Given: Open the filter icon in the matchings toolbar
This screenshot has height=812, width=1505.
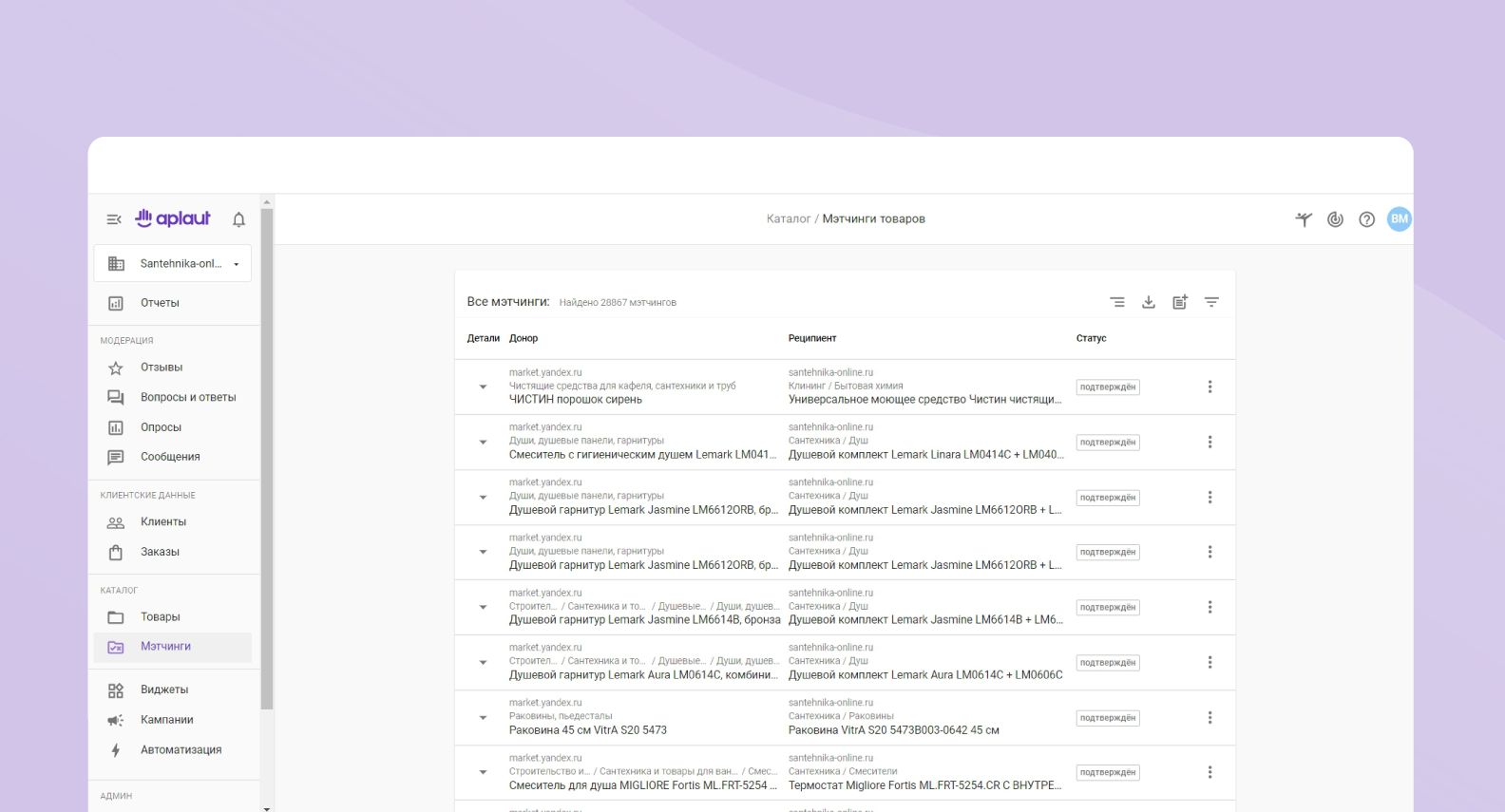Looking at the screenshot, I should [1211, 302].
